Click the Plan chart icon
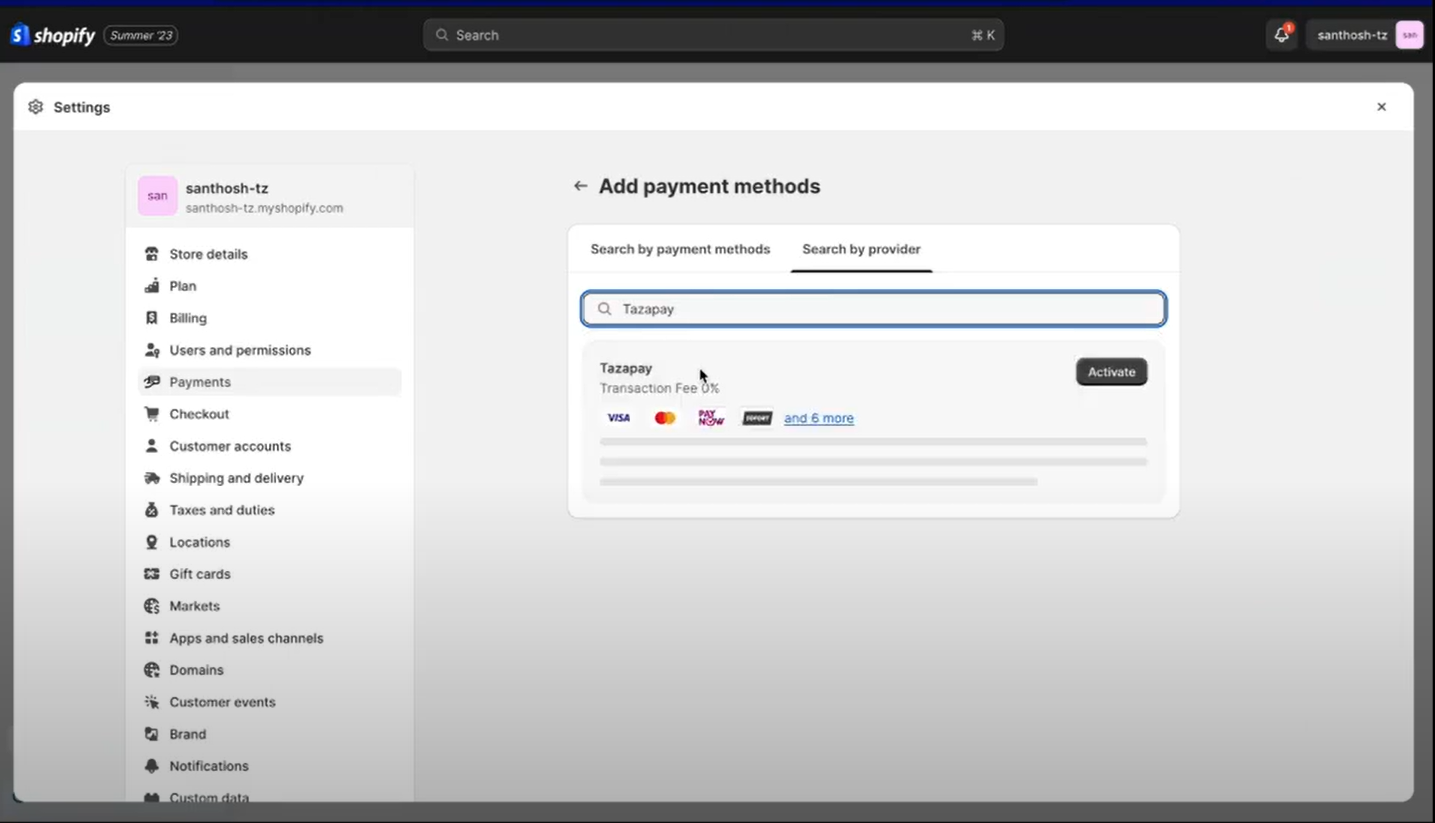The height and width of the screenshot is (823, 1435). point(152,286)
